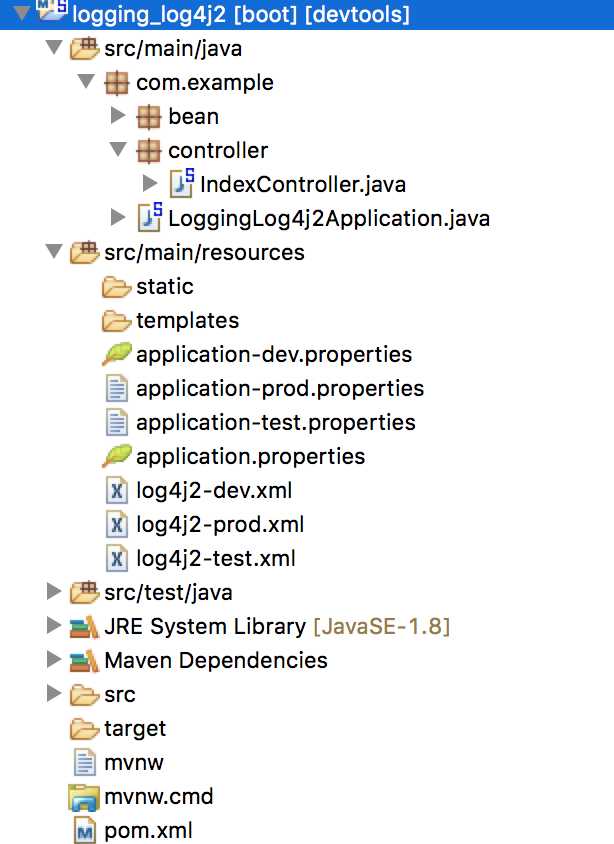The image size is (614, 844).
Task: Select JRE System Library [JavaSE-1.8] label
Action: (x=277, y=627)
